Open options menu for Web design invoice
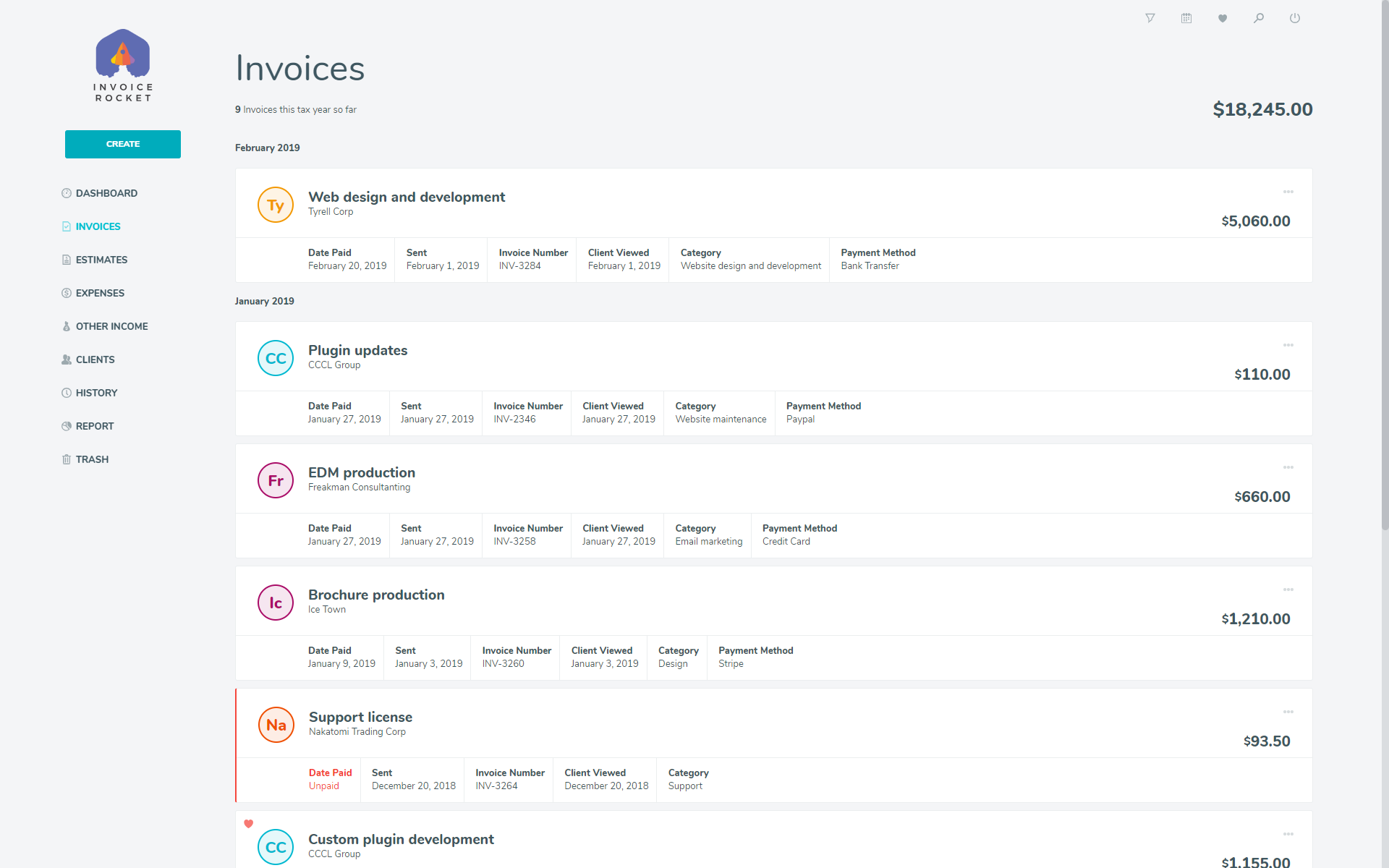 (x=1288, y=192)
